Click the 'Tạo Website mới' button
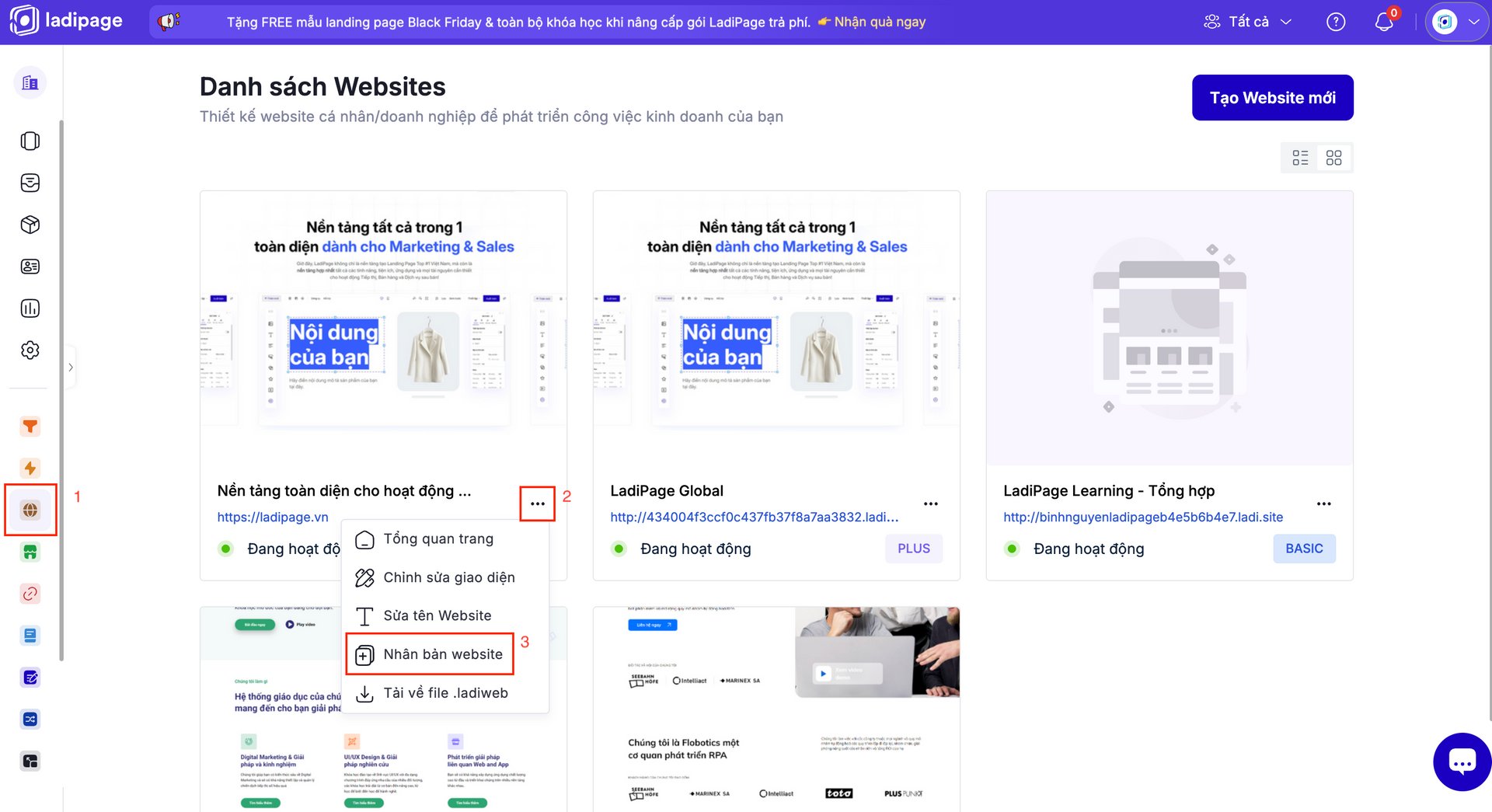The image size is (1492, 812). pyautogui.click(x=1272, y=98)
